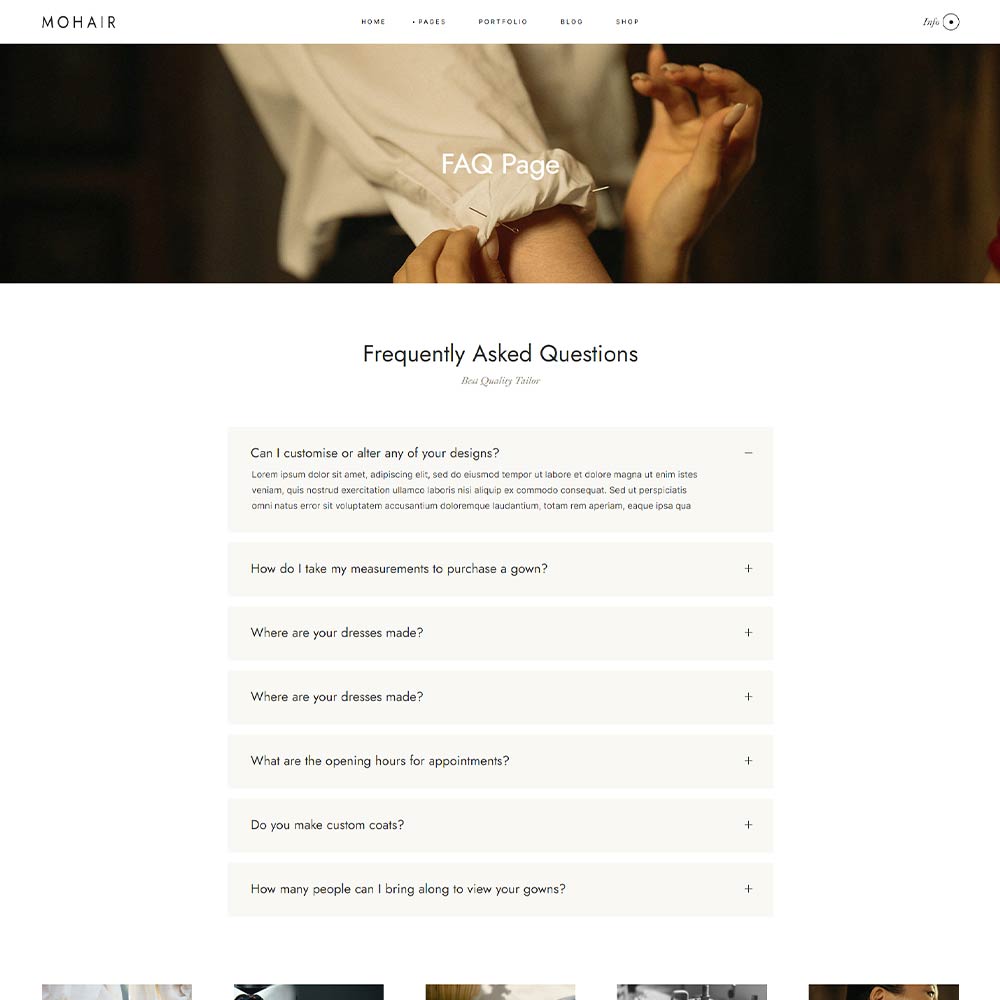Go to Portfolio in navigation
This screenshot has width=1000, height=1000.
[x=503, y=22]
